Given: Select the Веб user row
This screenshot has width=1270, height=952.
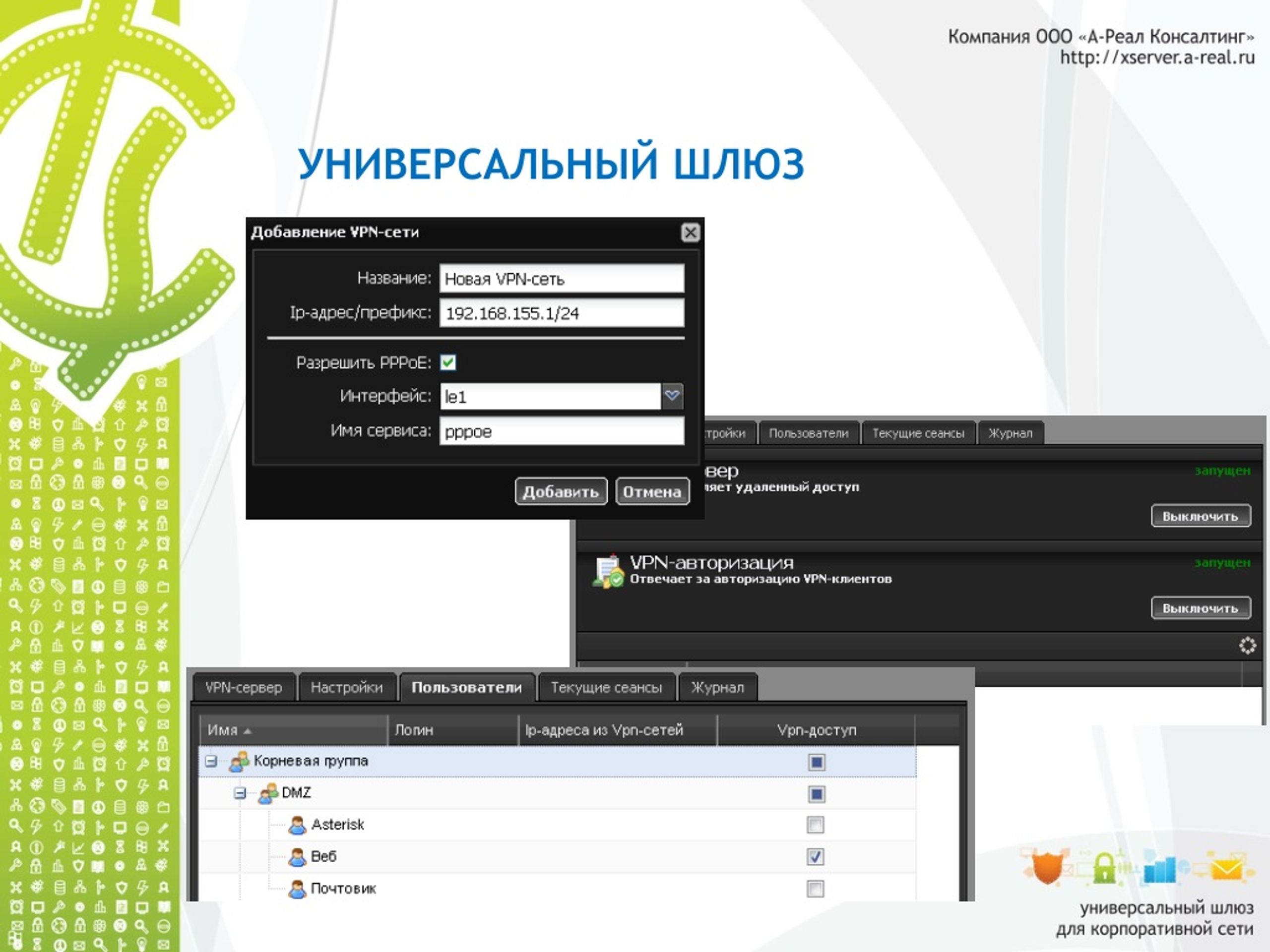Looking at the screenshot, I should click(557, 857).
